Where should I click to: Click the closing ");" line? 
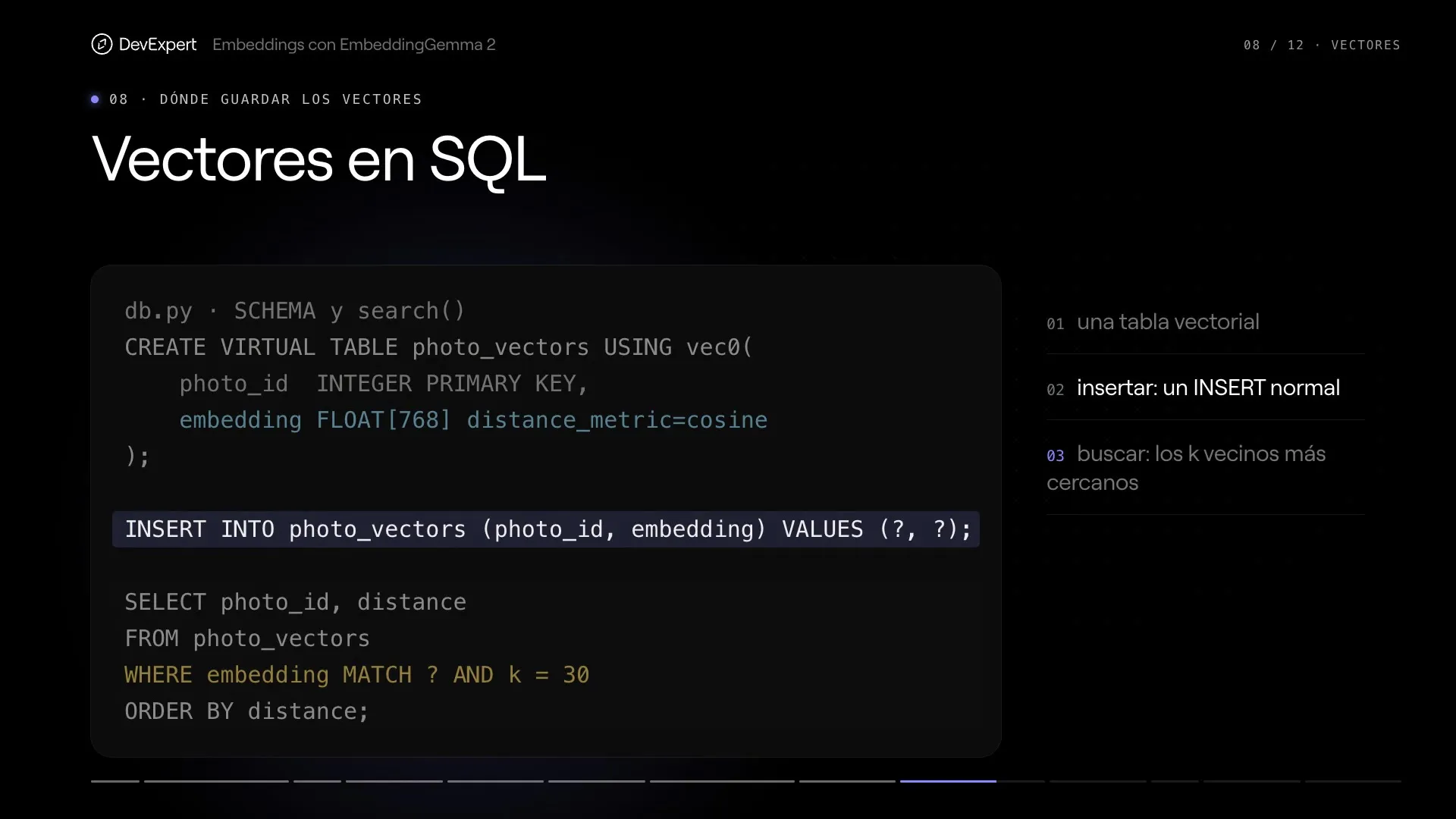click(x=137, y=457)
